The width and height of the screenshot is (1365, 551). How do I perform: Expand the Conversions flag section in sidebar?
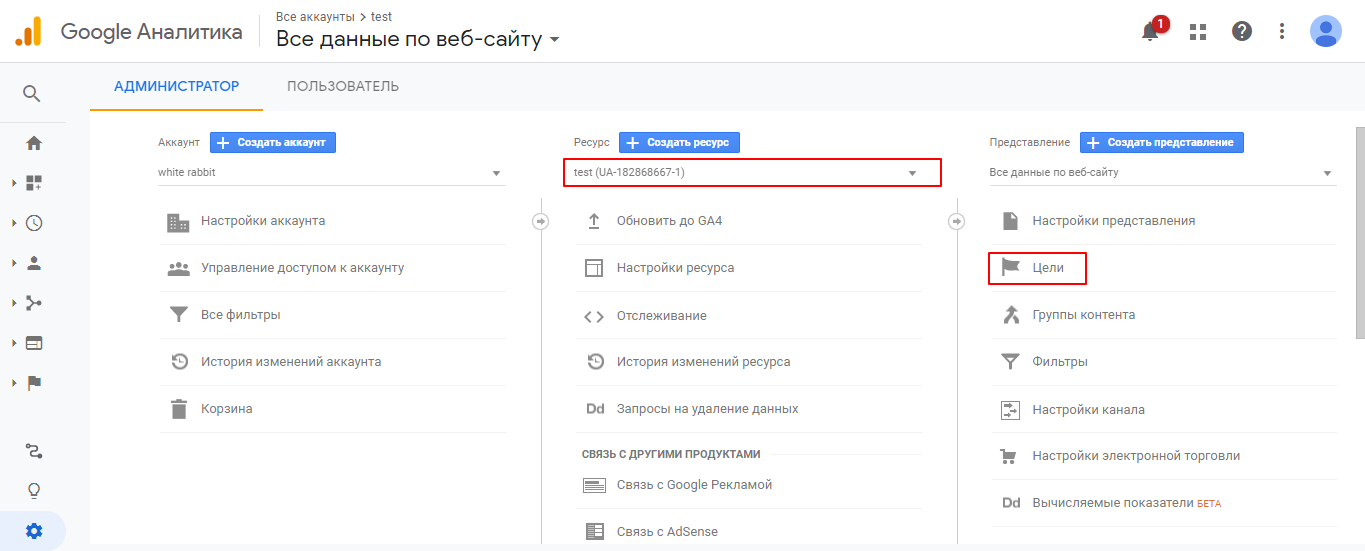pyautogui.click(x=34, y=383)
